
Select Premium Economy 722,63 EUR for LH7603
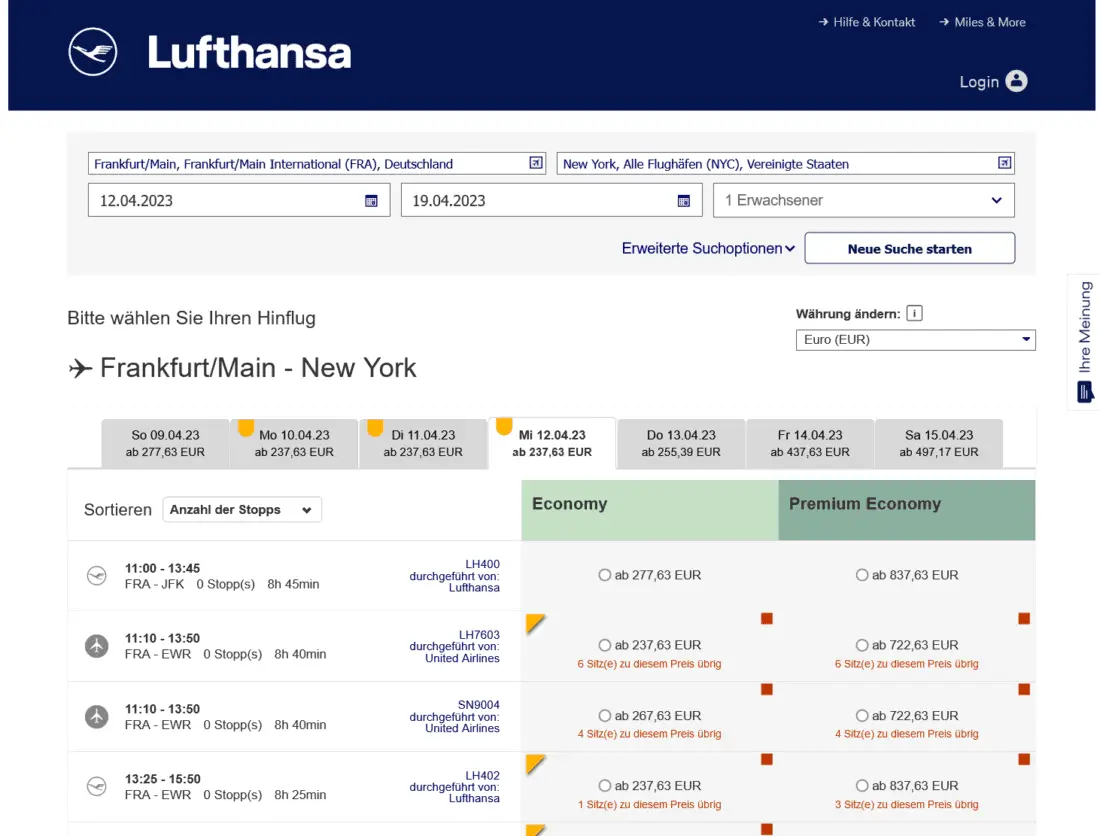862,645
